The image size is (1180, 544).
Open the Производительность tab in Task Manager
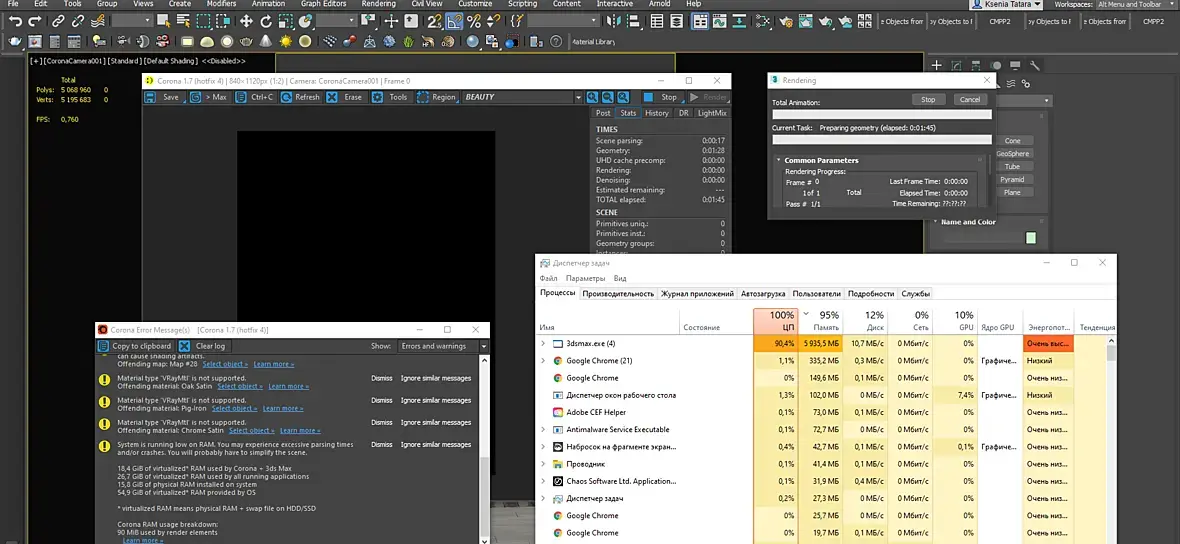tap(618, 294)
